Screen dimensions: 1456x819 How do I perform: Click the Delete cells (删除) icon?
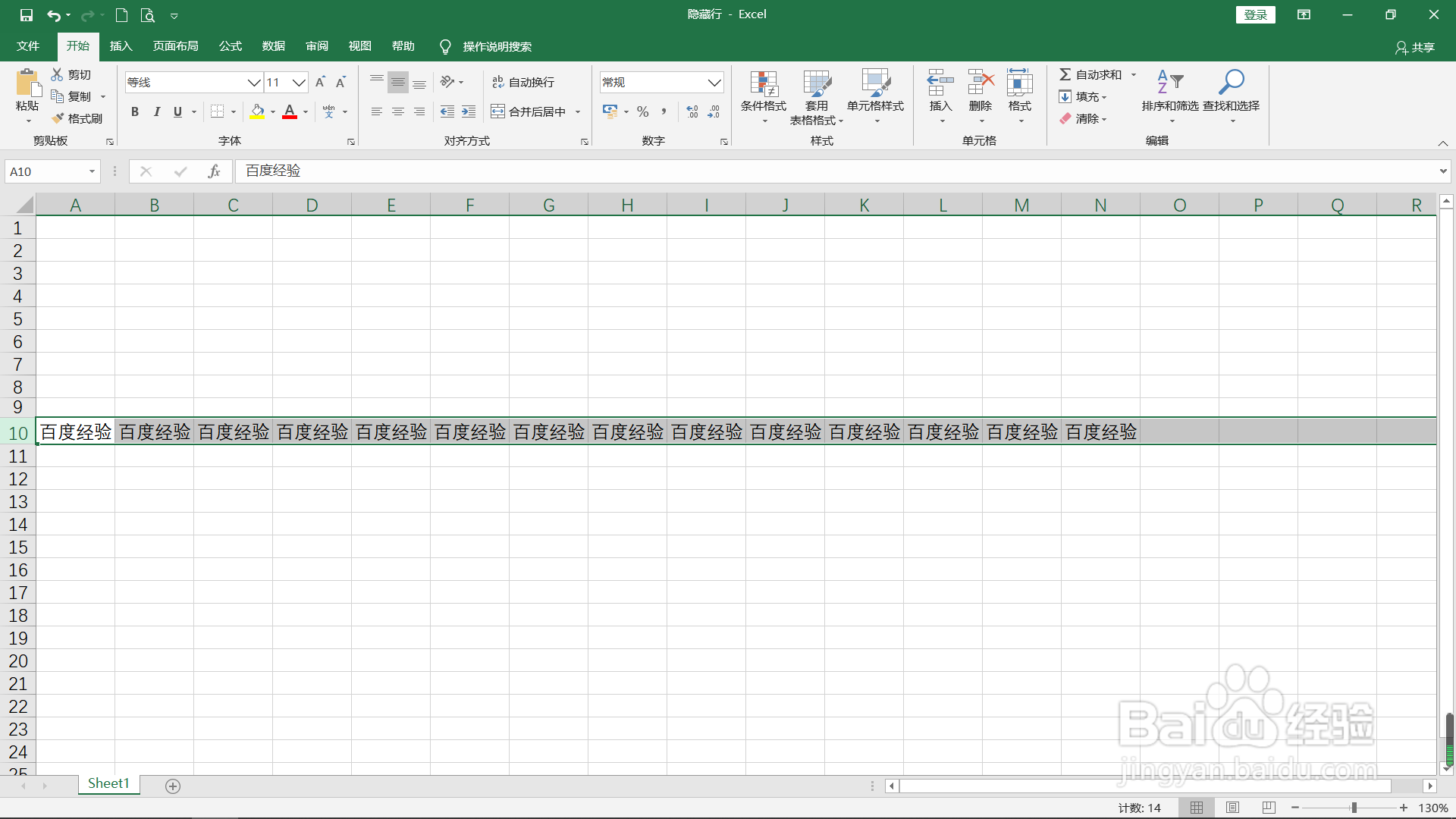981,82
